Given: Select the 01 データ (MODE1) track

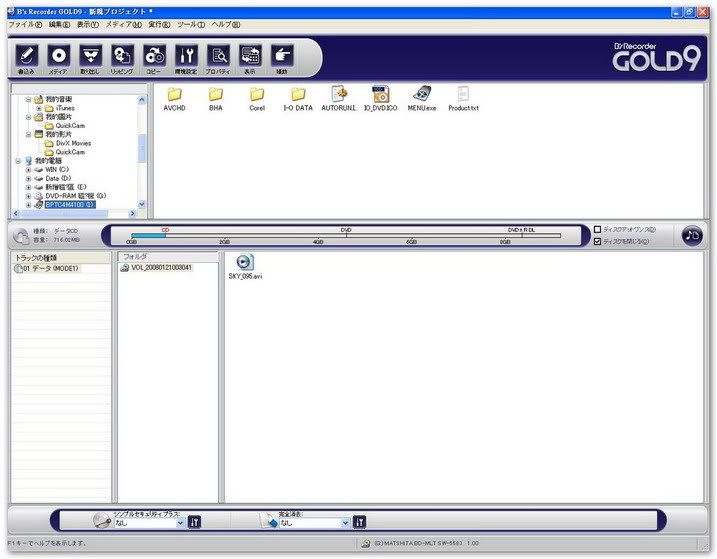Looking at the screenshot, I should (x=50, y=269).
